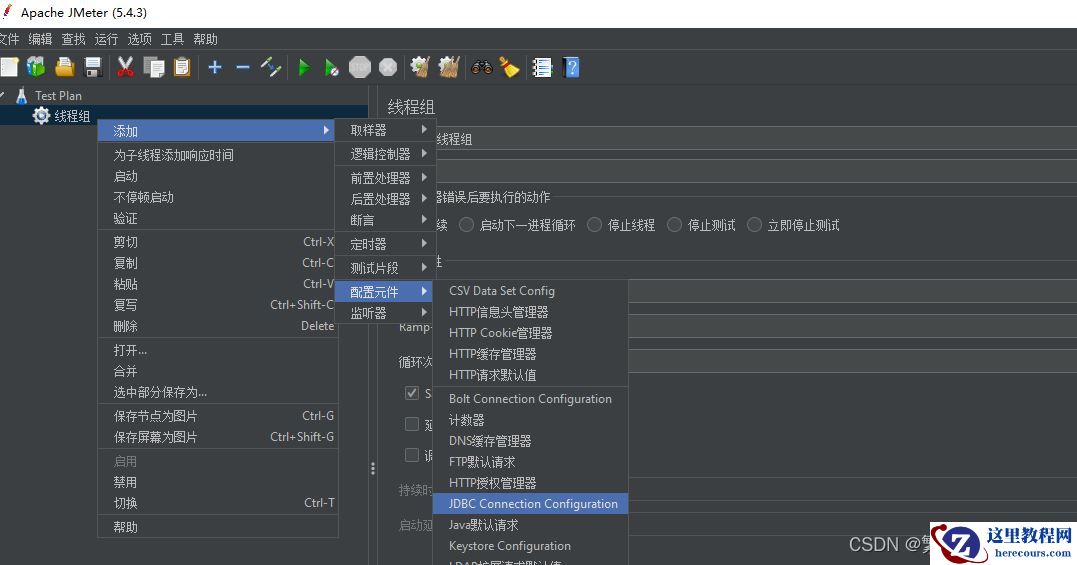Open the Templates toolbar icon
Viewport: 1077px width, 565px height.
pyautogui.click(x=36, y=67)
